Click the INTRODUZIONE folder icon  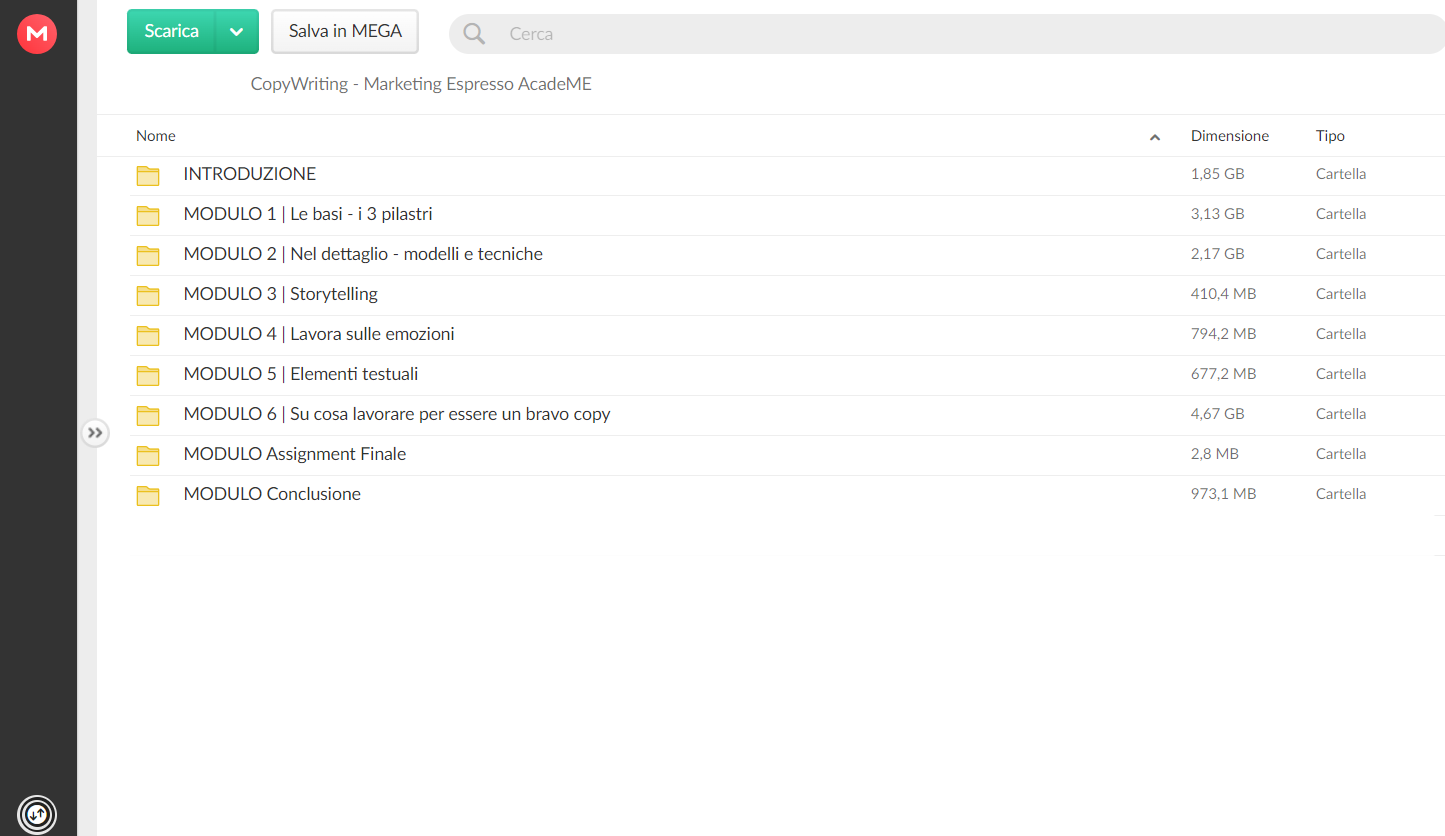148,175
